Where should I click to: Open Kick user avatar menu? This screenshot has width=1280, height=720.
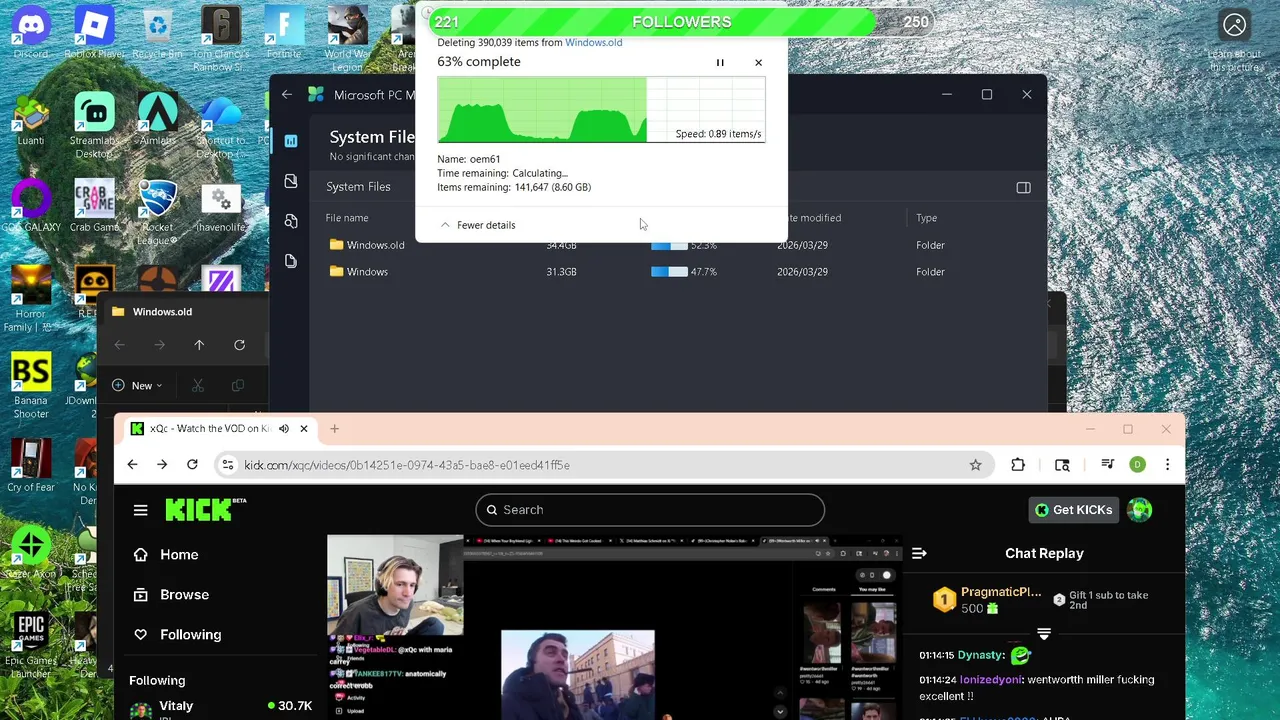(x=1139, y=510)
